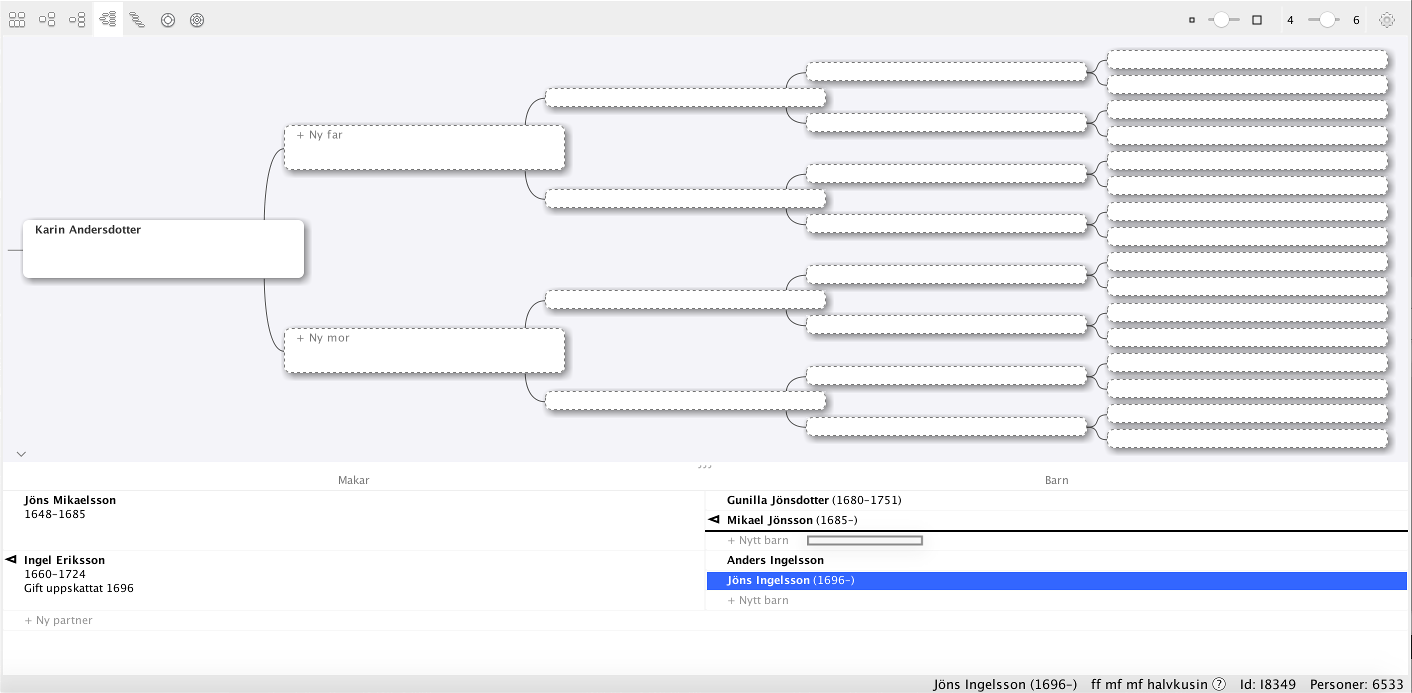Adjust the generations slider between 4 and 6
Image resolution: width=1412 pixels, height=693 pixels.
click(x=1326, y=20)
